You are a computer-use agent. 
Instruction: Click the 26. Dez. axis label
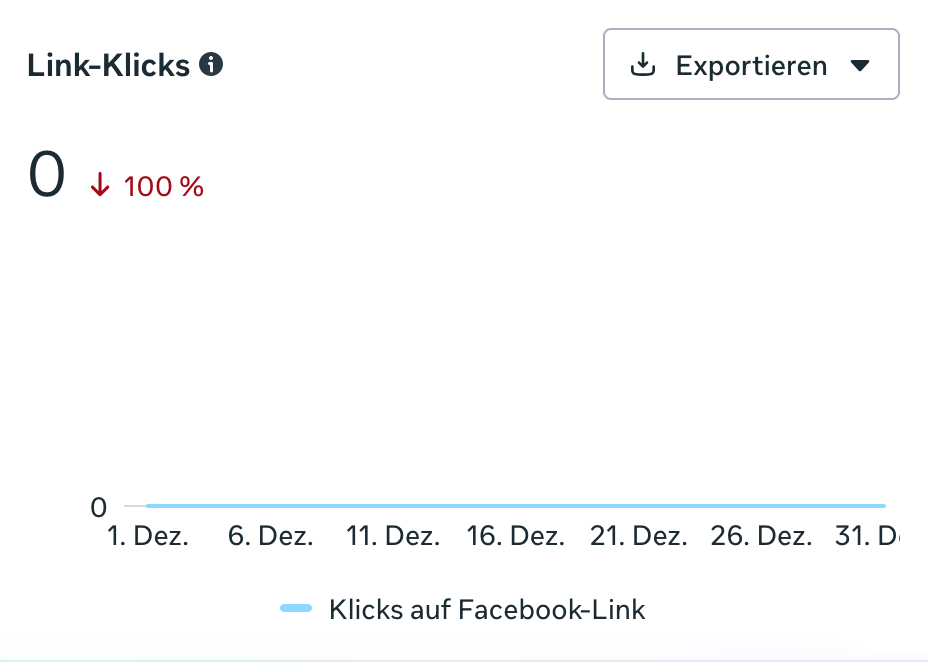click(x=760, y=536)
